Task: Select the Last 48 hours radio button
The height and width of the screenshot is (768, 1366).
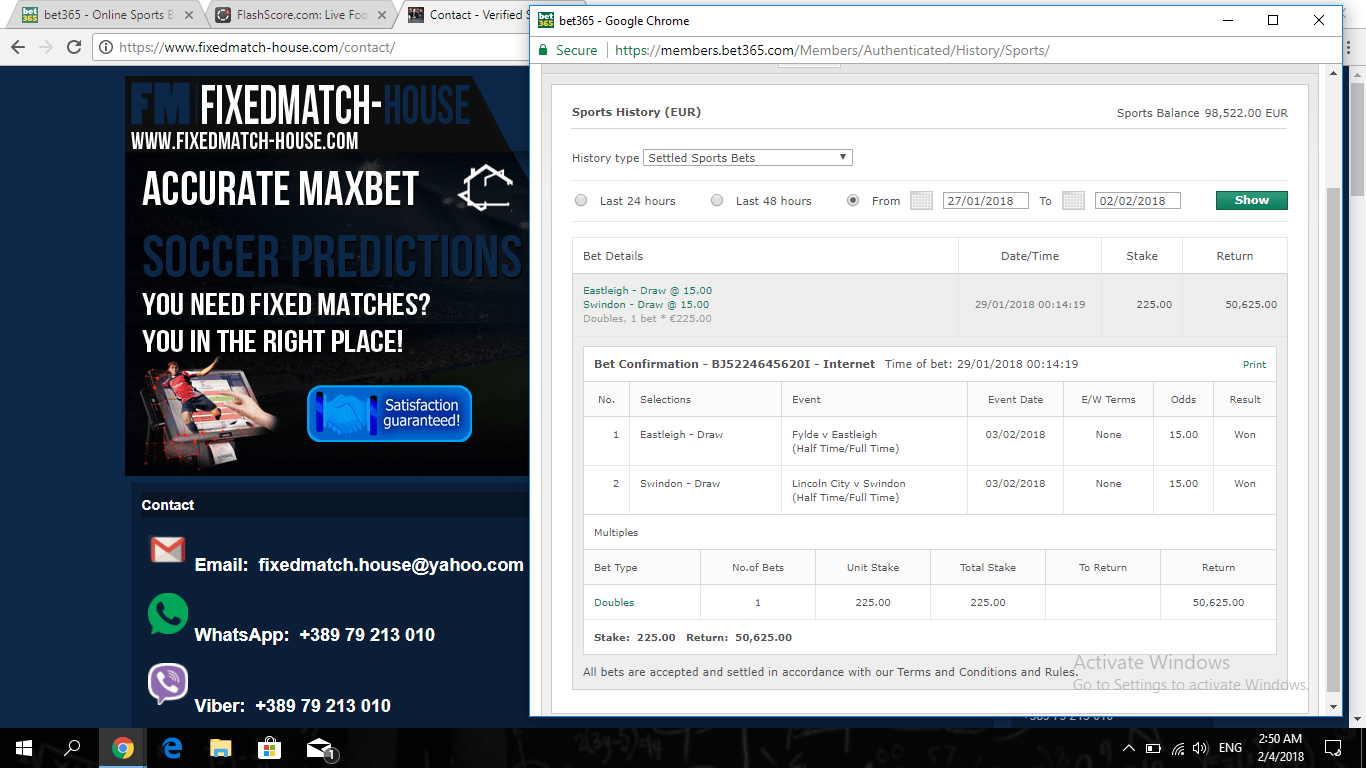Action: [x=717, y=200]
